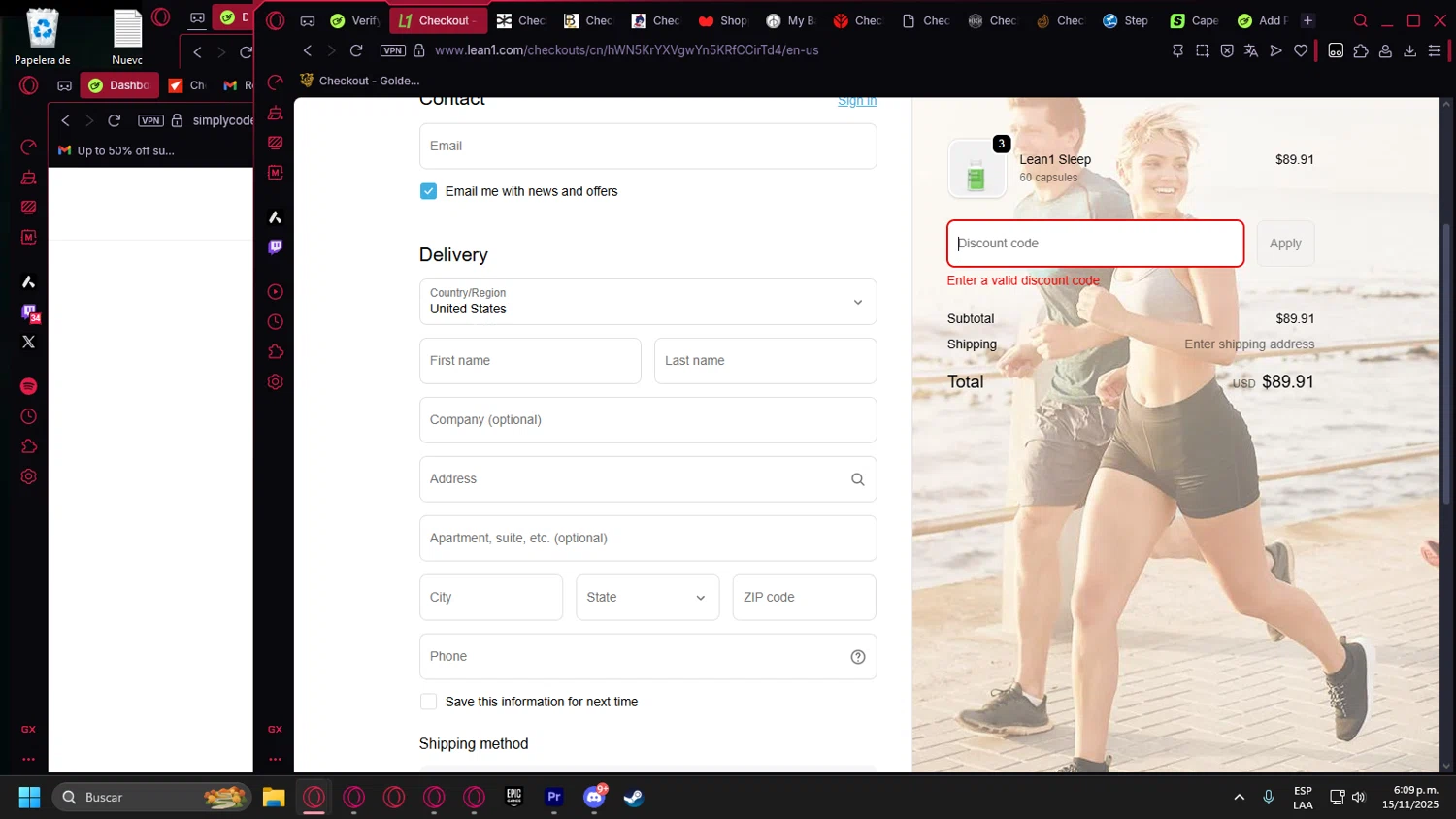Open Settings gear in front sidebar
This screenshot has height=819, width=1456.
pos(276,381)
